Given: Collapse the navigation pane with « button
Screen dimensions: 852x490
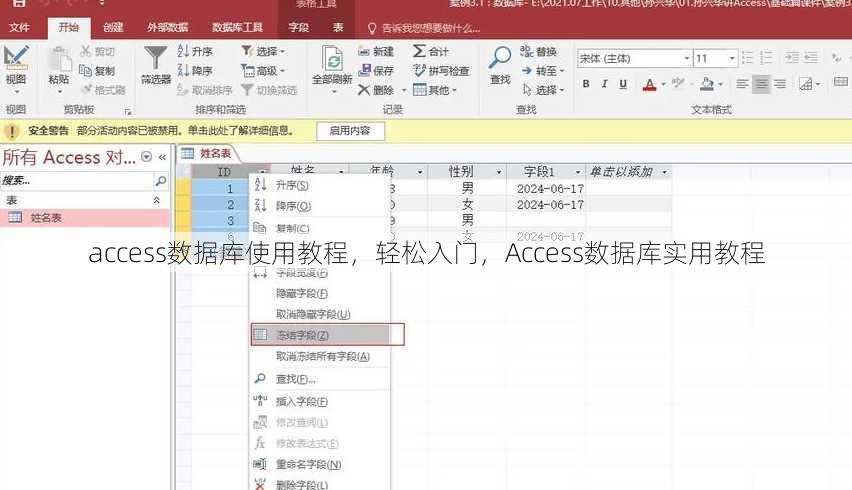Looking at the screenshot, I should click(162, 158).
